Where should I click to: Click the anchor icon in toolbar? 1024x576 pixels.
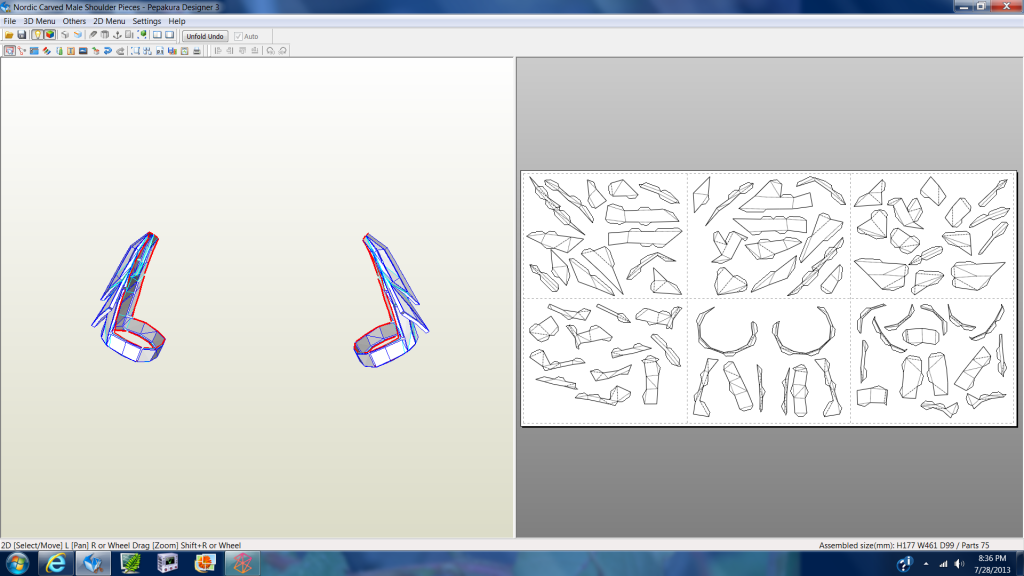pyautogui.click(x=117, y=35)
